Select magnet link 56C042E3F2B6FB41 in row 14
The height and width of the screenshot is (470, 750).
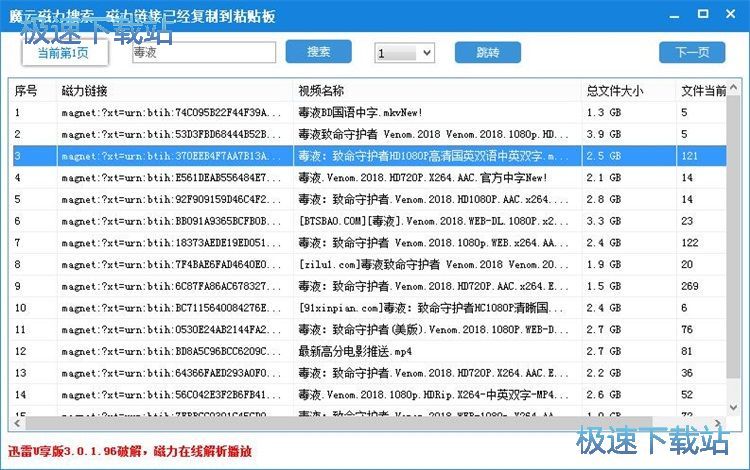pos(171,395)
